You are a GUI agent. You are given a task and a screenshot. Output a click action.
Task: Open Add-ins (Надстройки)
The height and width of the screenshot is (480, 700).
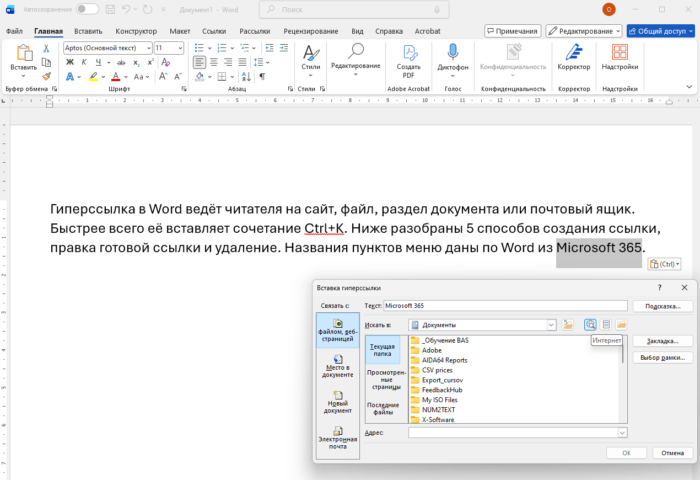coord(620,57)
